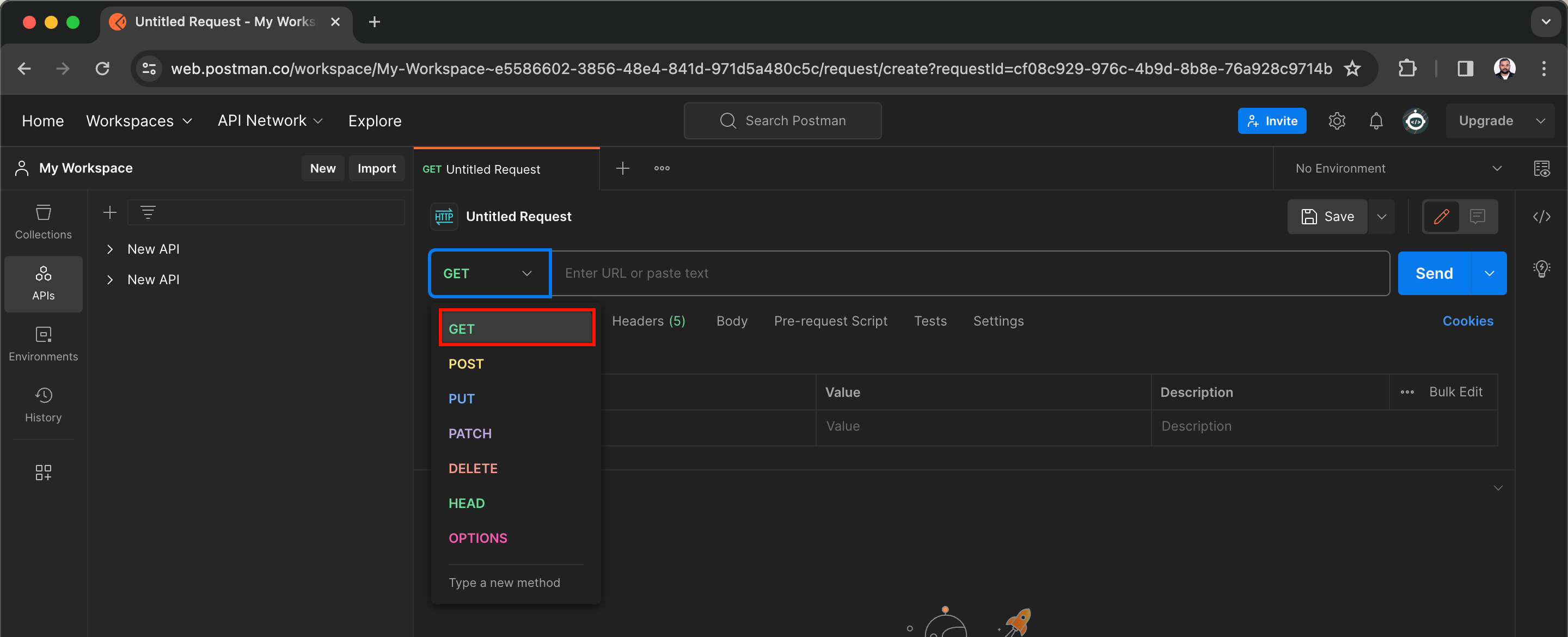Open the Collections sidebar panel
1568x637 pixels.
coord(43,222)
